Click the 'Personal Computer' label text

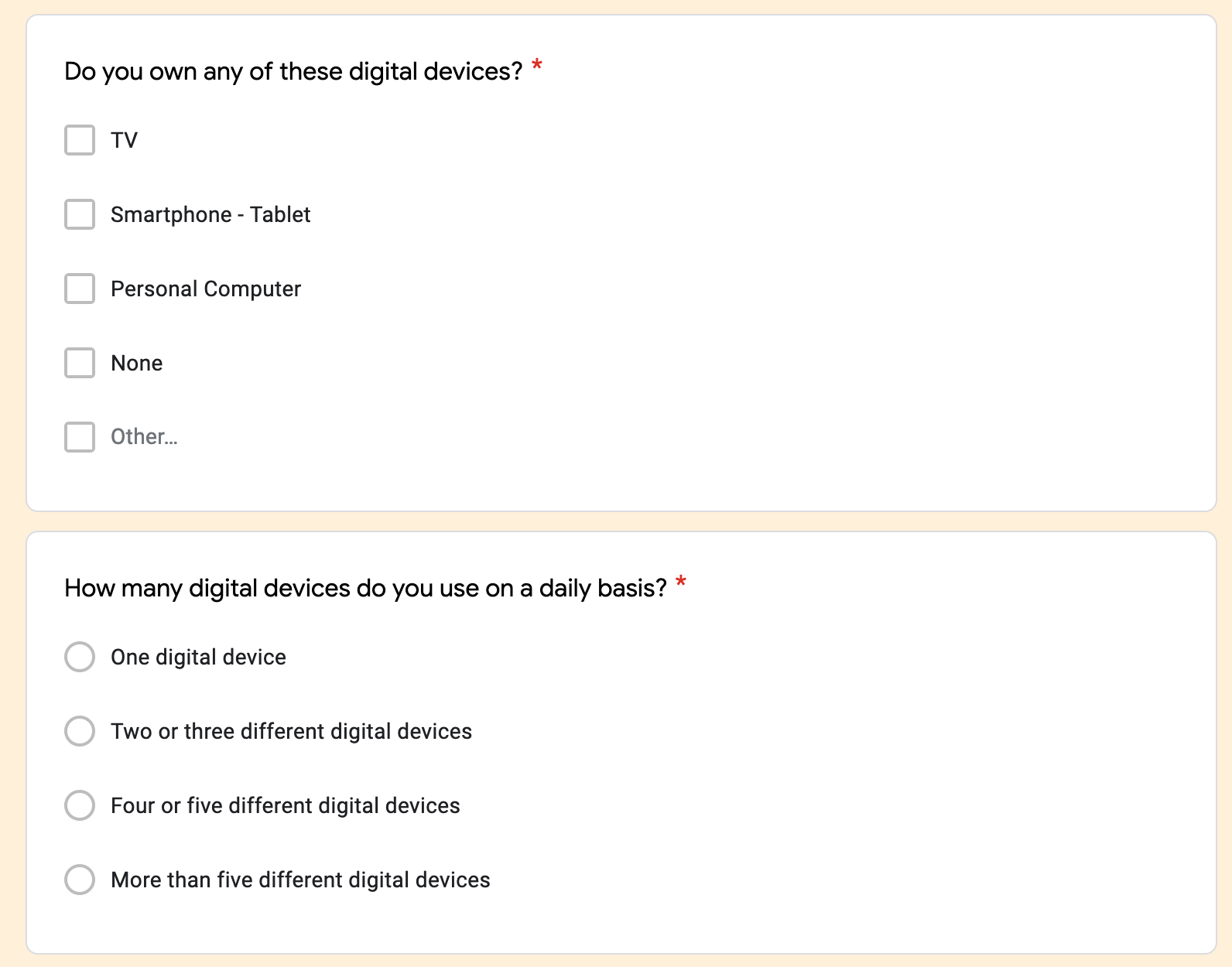[x=206, y=289]
